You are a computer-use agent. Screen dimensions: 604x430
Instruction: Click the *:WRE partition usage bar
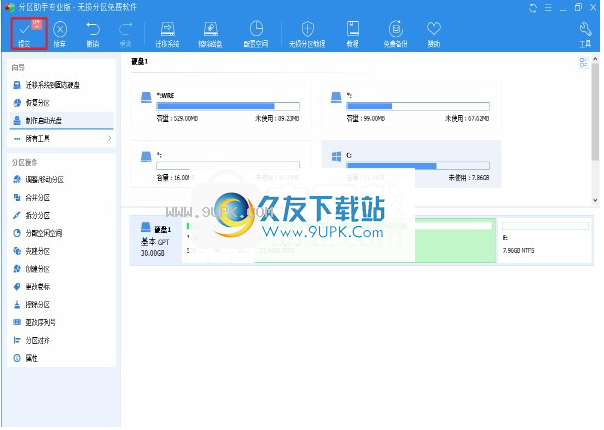point(228,106)
